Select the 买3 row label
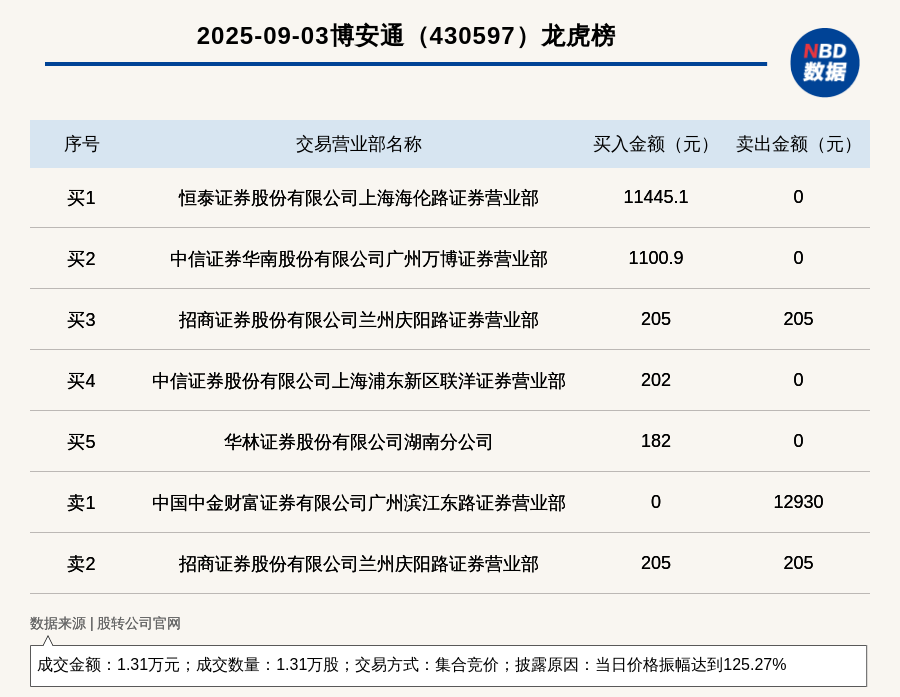The height and width of the screenshot is (697, 900). click(x=82, y=320)
